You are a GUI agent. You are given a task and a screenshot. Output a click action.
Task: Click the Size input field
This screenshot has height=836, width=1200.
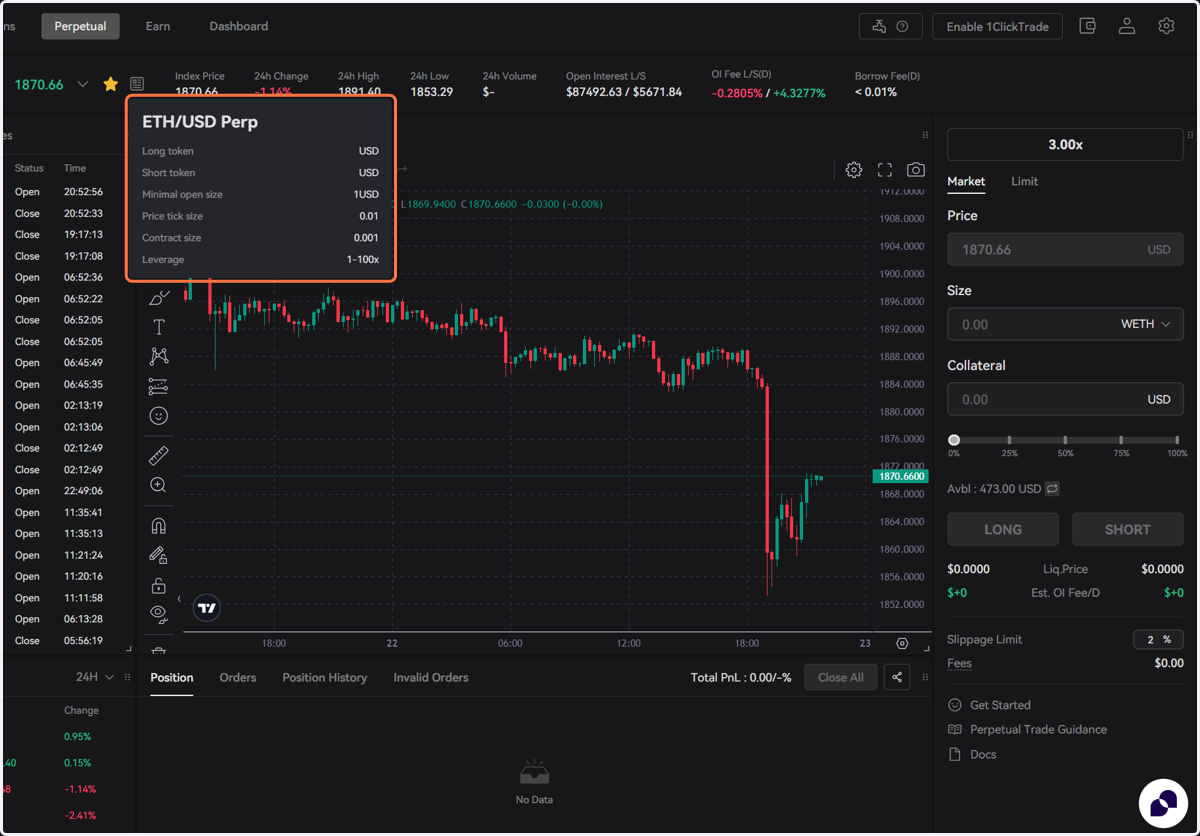1065,324
